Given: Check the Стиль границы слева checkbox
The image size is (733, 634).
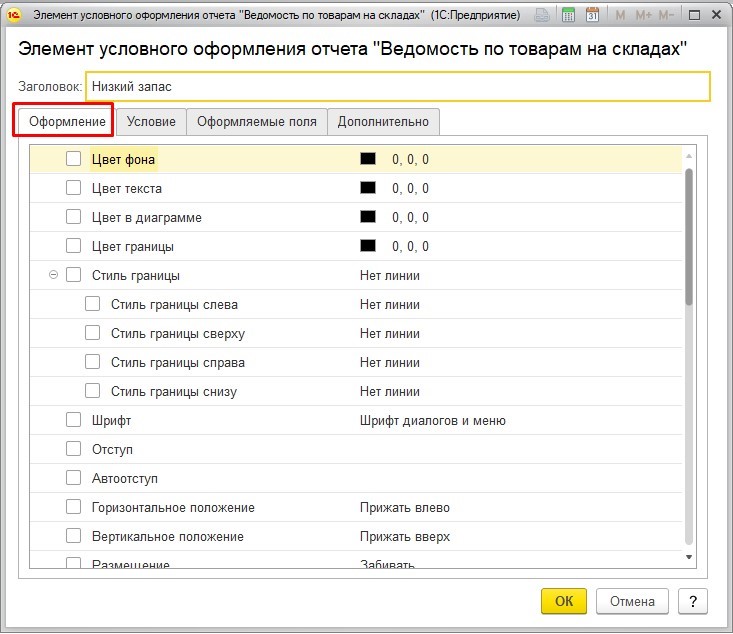Looking at the screenshot, I should (93, 304).
